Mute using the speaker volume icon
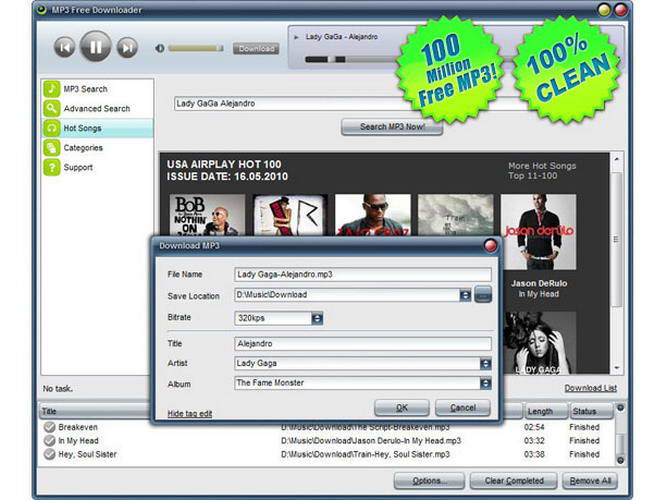The image size is (666, 500). click(160, 48)
